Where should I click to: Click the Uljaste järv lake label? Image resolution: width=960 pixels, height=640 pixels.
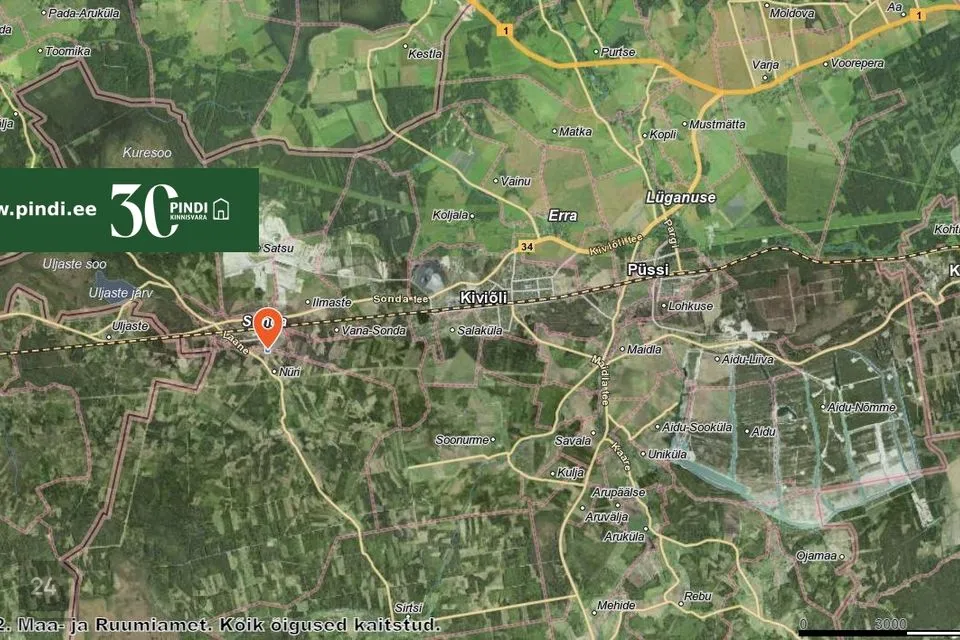[x=121, y=293]
